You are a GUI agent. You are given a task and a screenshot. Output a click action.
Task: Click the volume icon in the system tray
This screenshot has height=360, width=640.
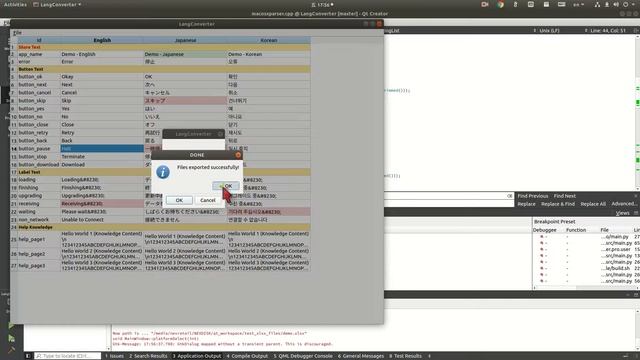616,4
